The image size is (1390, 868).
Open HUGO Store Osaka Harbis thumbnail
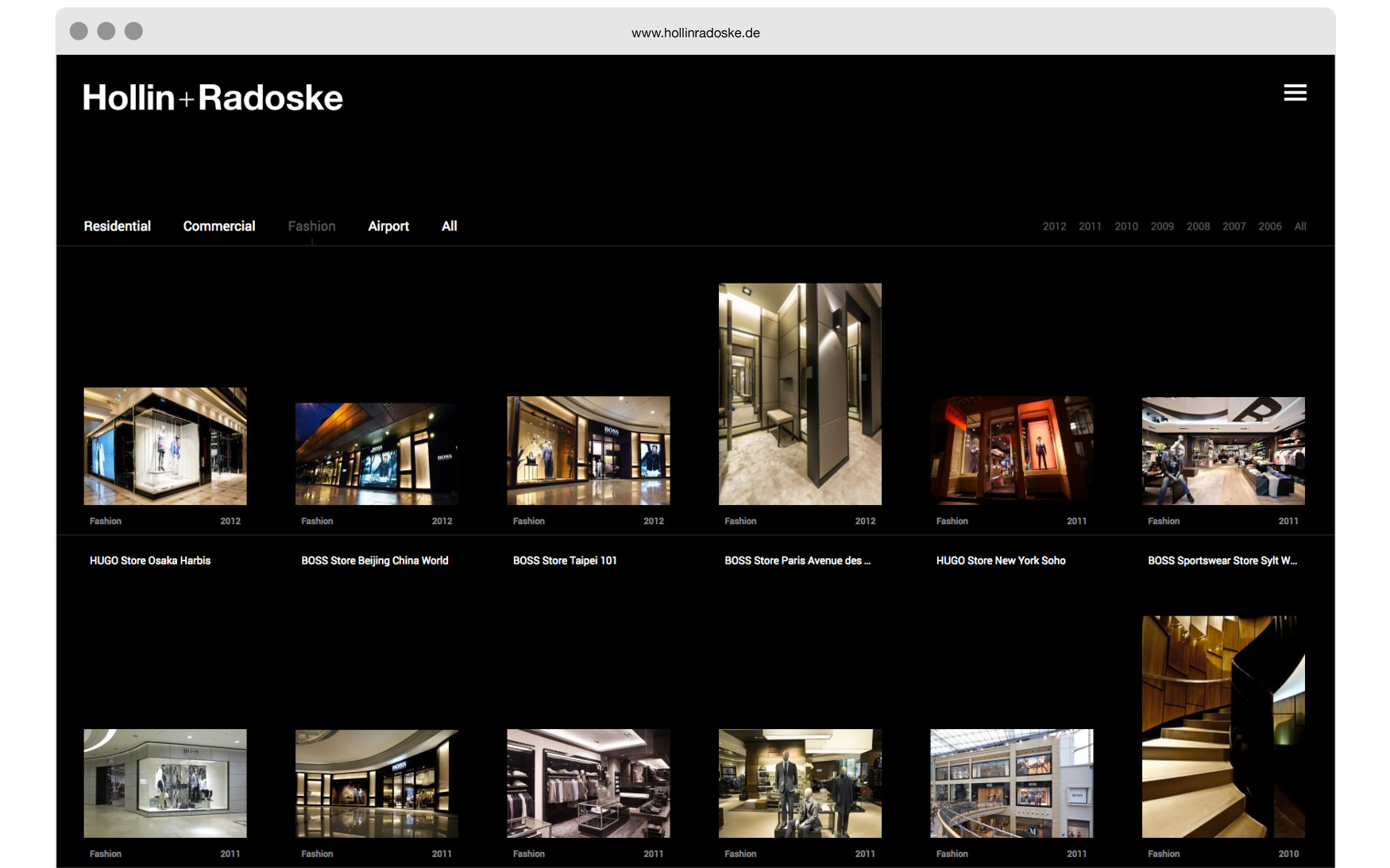(x=165, y=446)
